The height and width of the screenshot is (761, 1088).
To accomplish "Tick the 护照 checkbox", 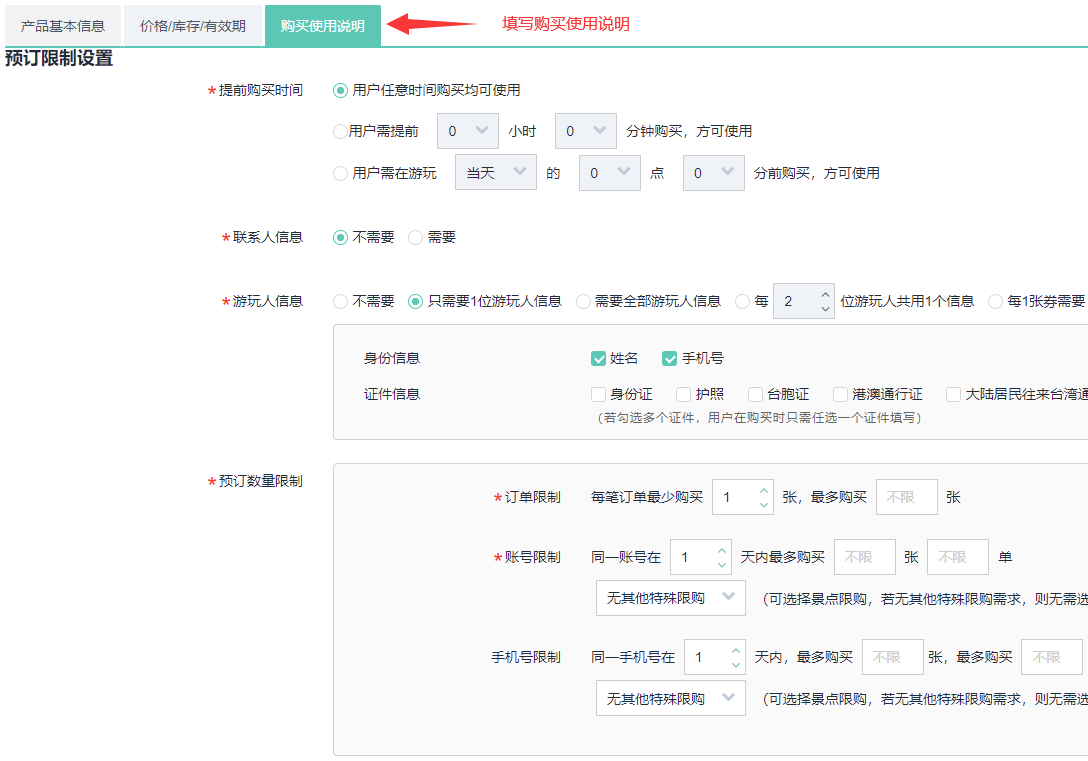I will click(x=684, y=394).
